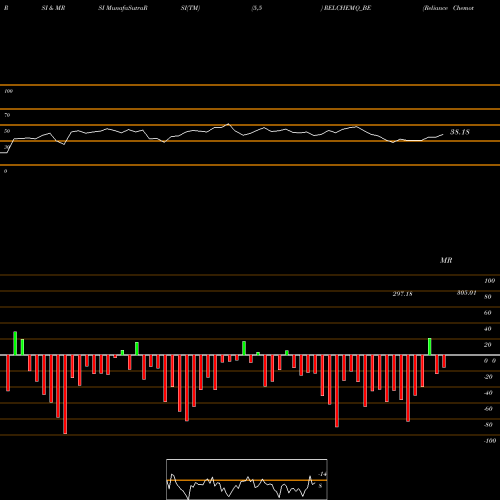500x500 pixels.
Task: Click the 80 label on MR axis
Action: (x=488, y=297)
